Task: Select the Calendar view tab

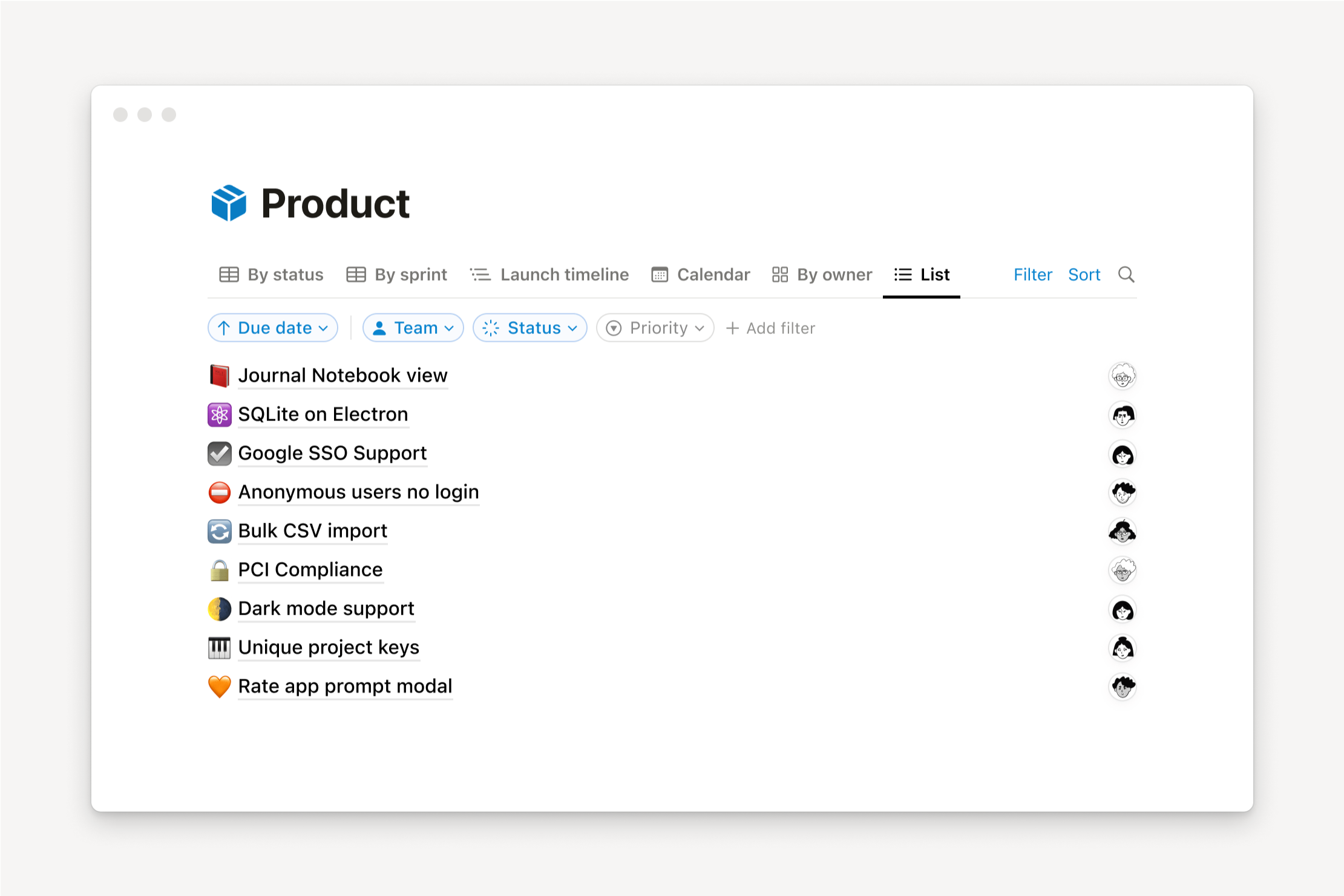Action: coord(701,275)
